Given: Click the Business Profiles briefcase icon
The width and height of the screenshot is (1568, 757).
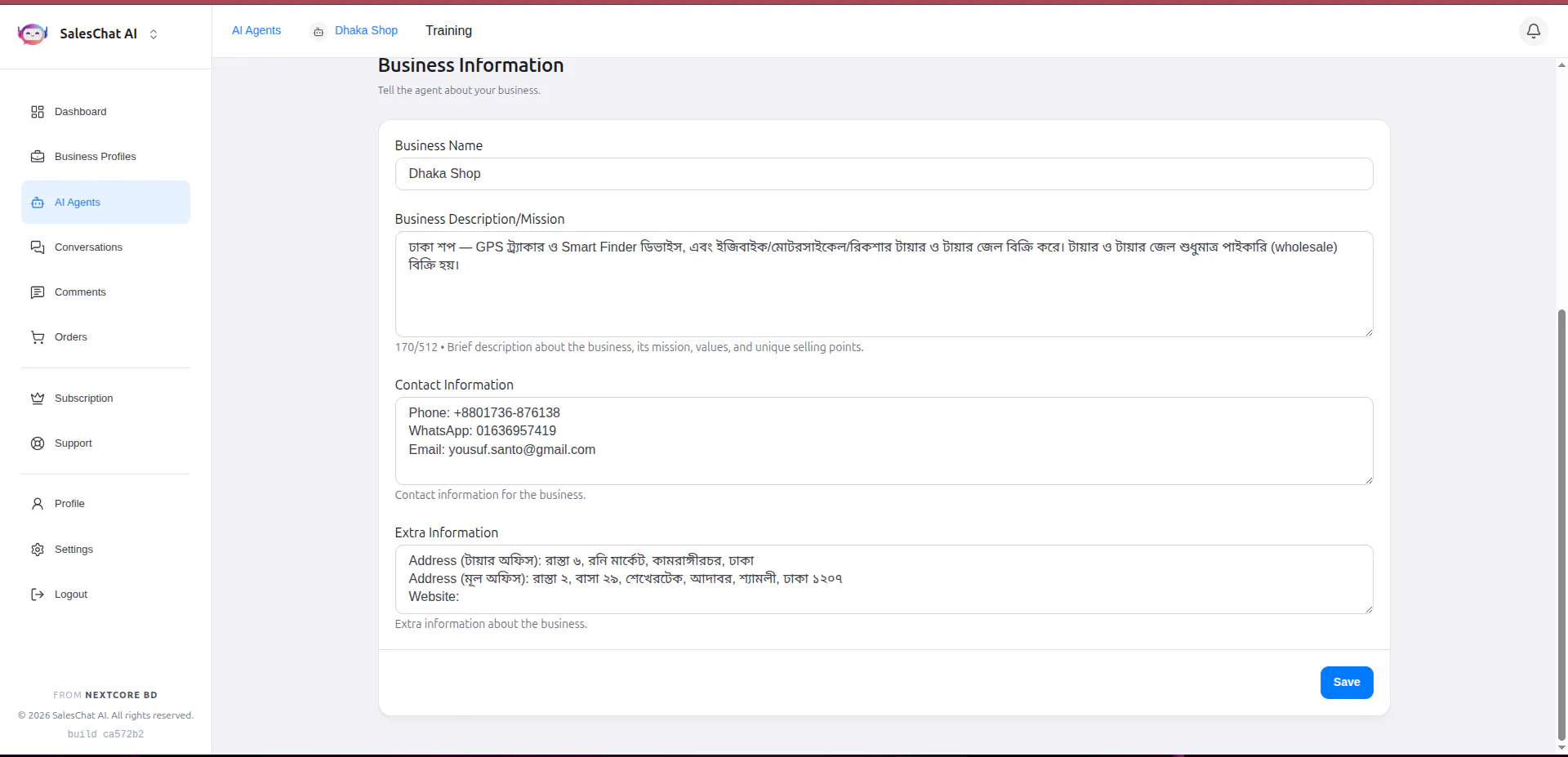Looking at the screenshot, I should (x=38, y=157).
